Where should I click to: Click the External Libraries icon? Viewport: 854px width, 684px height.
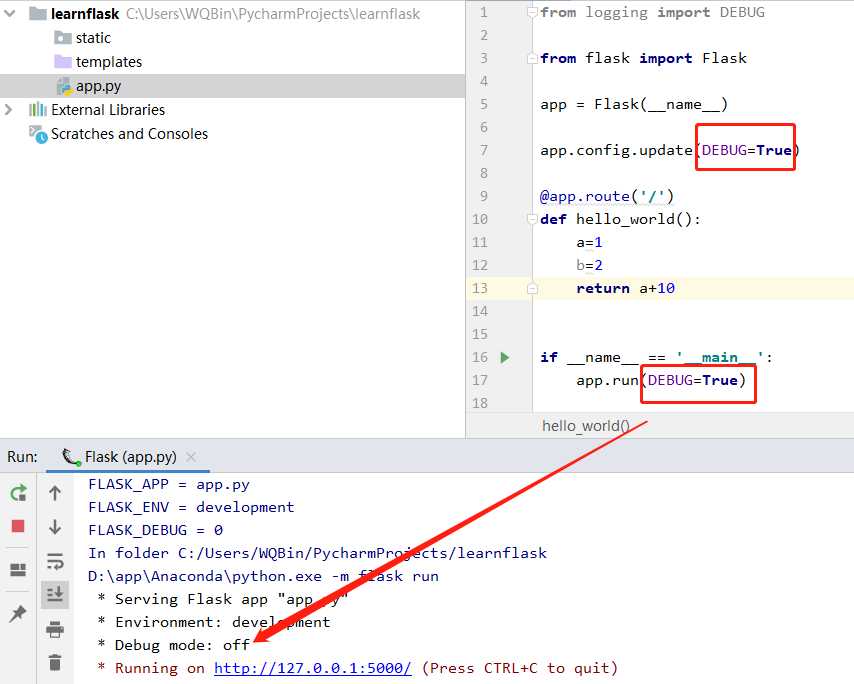pos(38,109)
